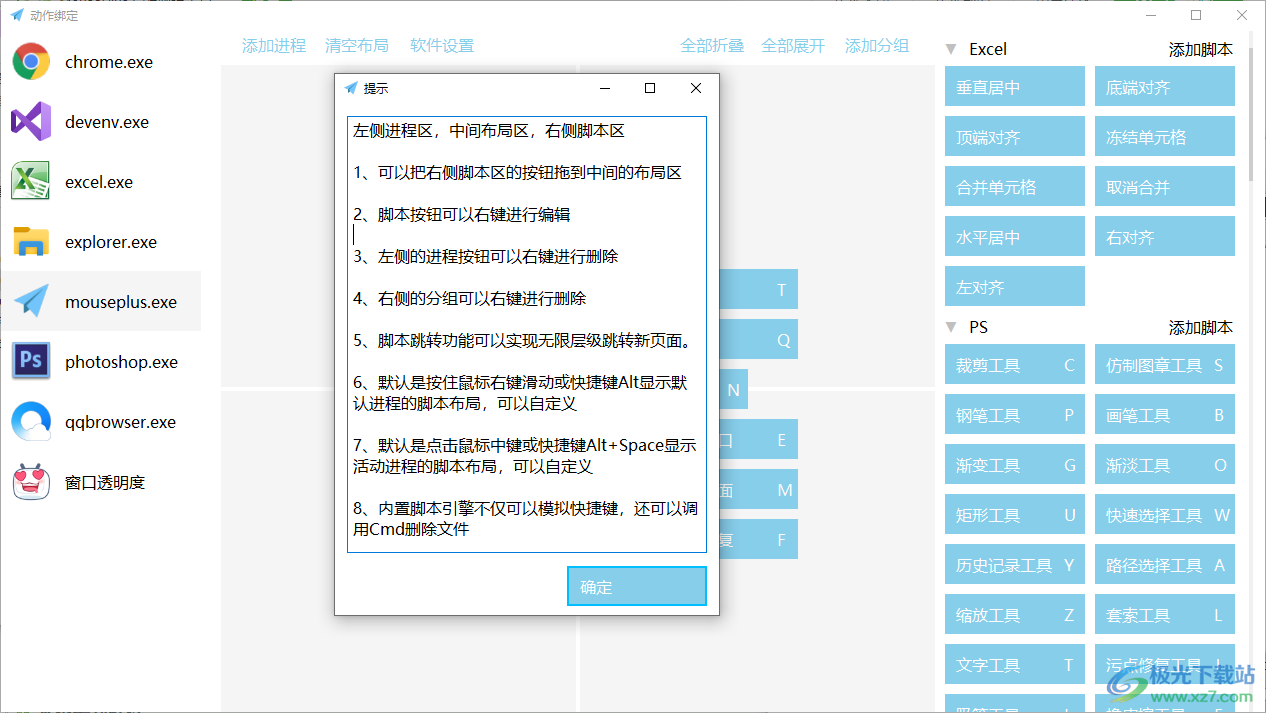Image resolution: width=1266 pixels, height=713 pixels.
Task: Click the 套索工具 L script button
Action: click(1165, 614)
